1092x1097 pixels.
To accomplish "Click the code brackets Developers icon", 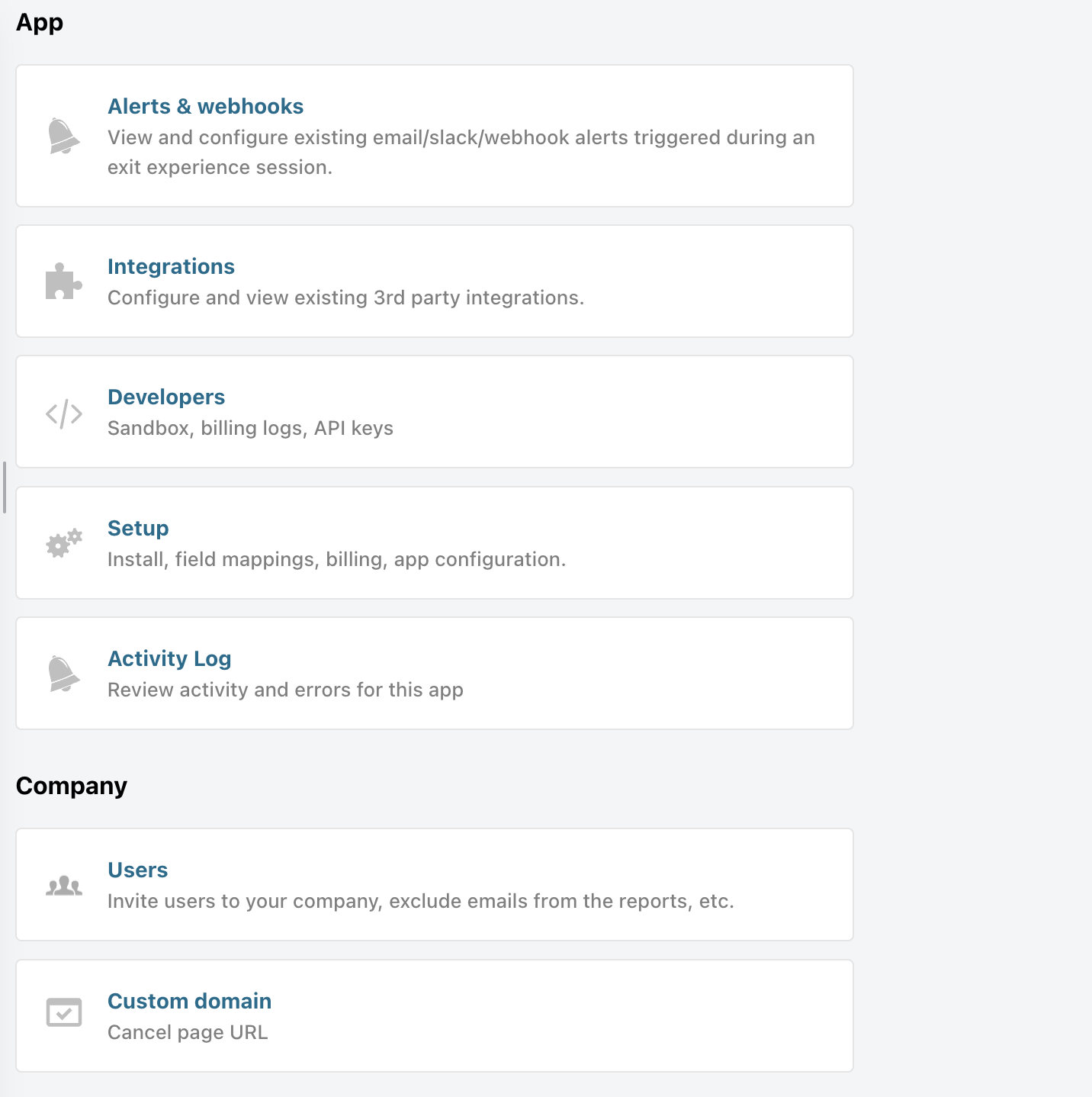I will tap(64, 413).
